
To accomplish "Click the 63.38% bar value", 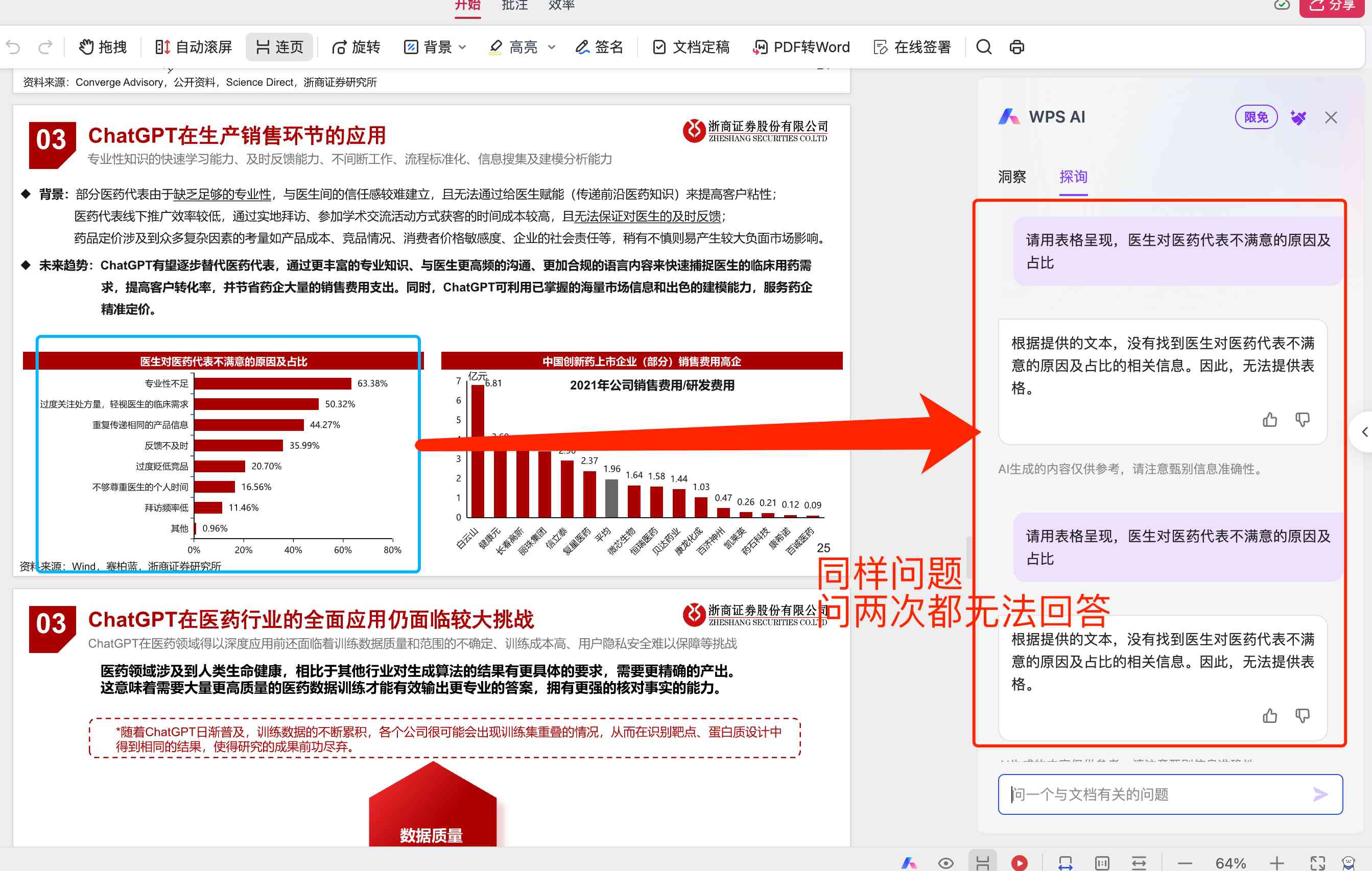I will (372, 383).
